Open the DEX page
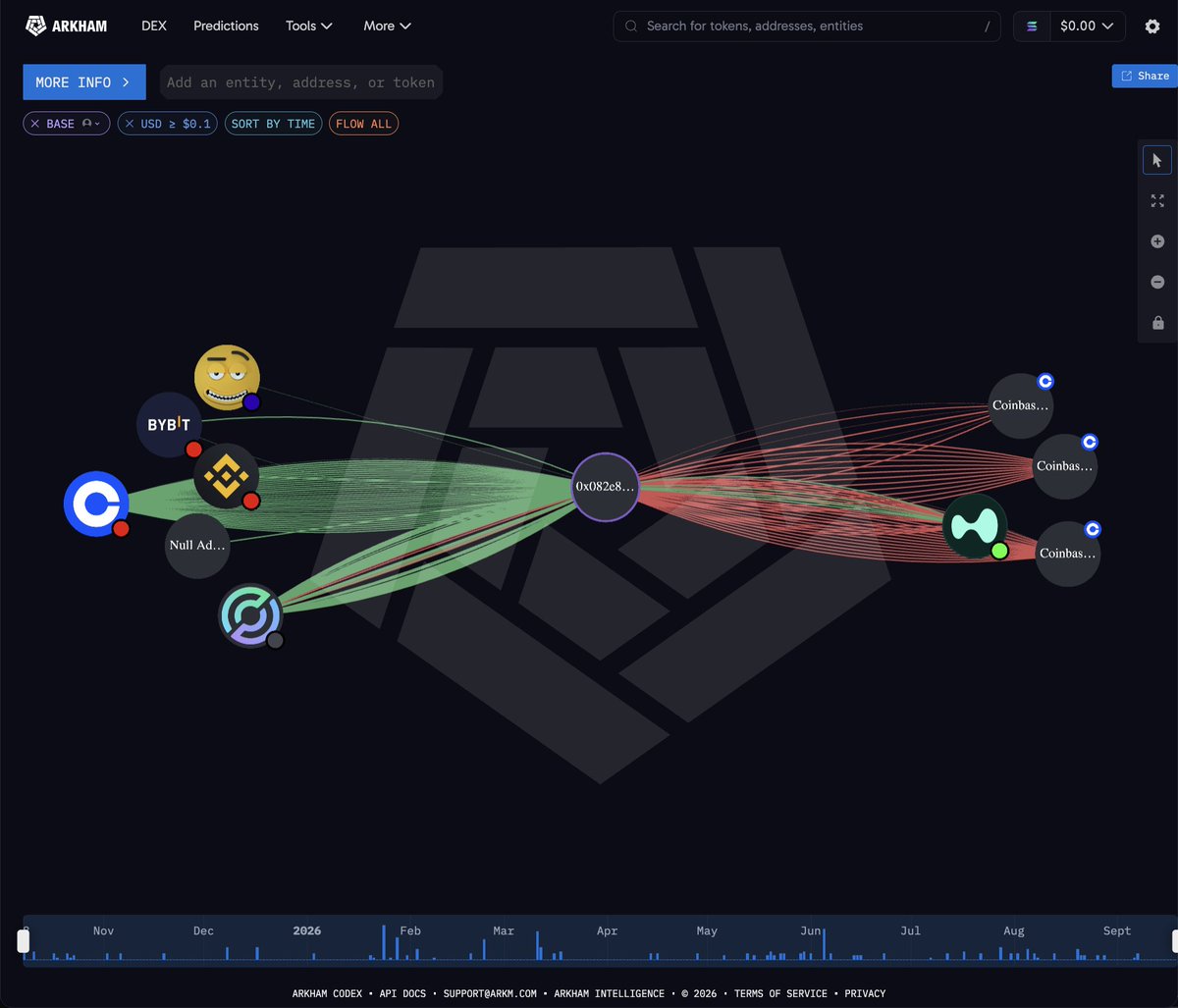This screenshot has width=1178, height=1008. (x=154, y=27)
